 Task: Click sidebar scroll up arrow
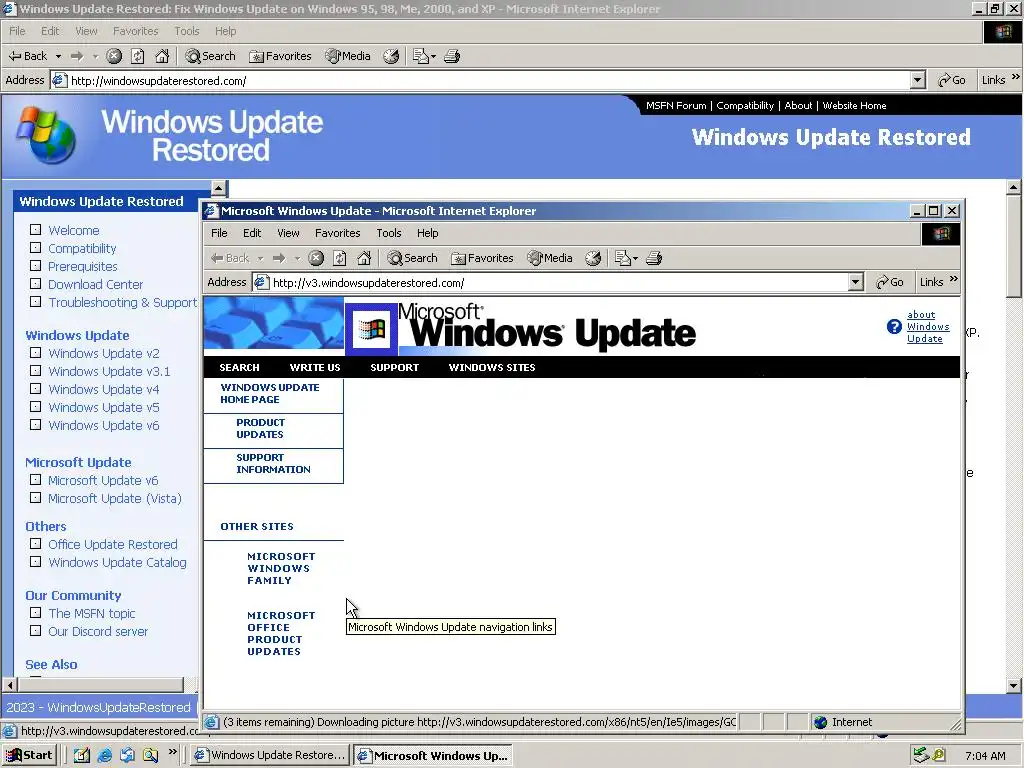pyautogui.click(x=219, y=189)
